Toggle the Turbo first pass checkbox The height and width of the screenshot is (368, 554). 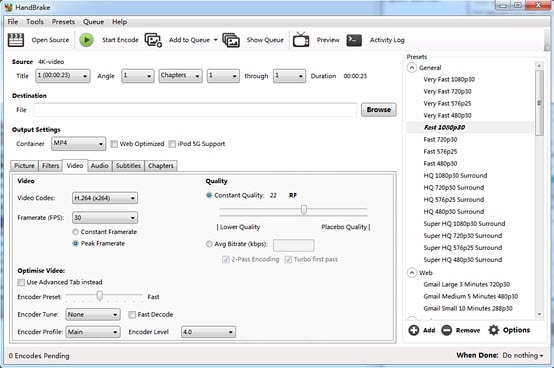click(288, 260)
